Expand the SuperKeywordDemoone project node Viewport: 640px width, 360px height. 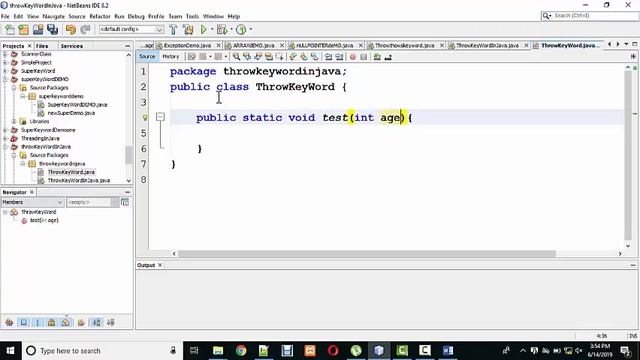click(x=5, y=130)
